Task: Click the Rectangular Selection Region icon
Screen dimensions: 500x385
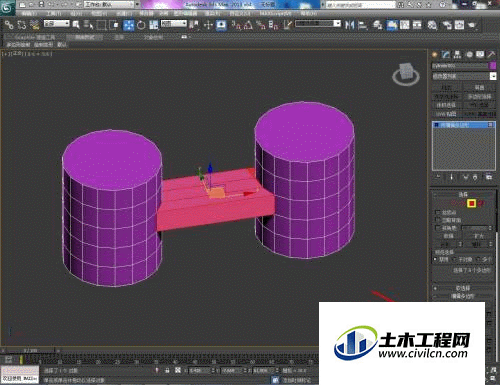Action: tap(101, 25)
